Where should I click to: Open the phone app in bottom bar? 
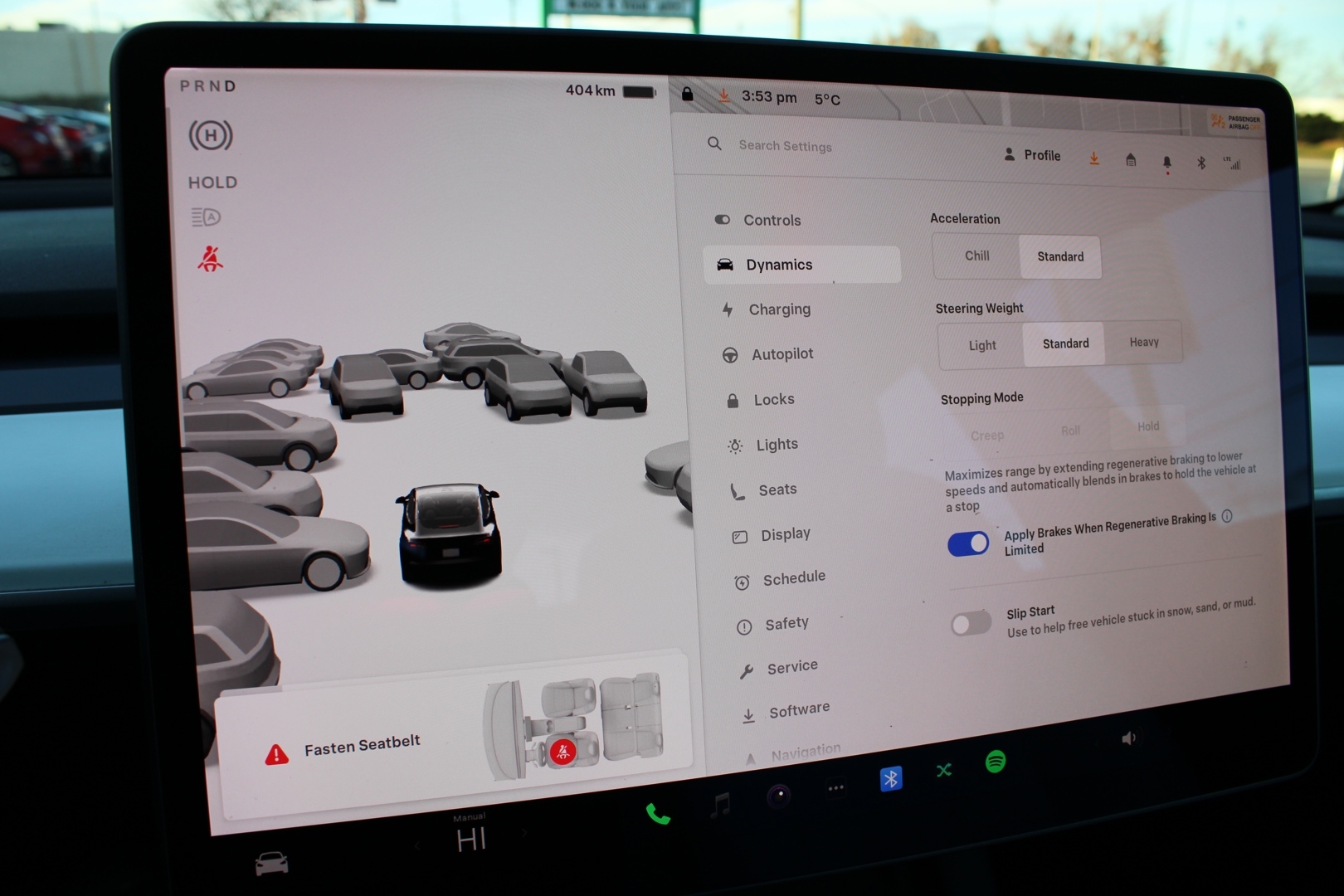pyautogui.click(x=657, y=814)
